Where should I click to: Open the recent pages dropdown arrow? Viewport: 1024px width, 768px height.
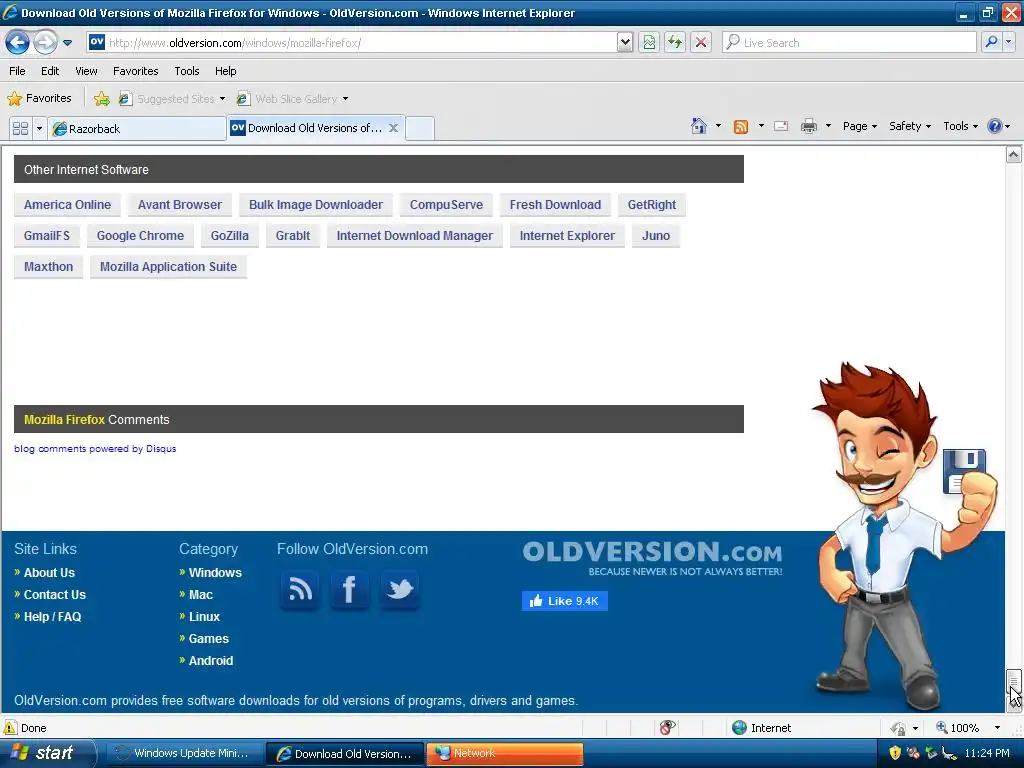(x=67, y=43)
